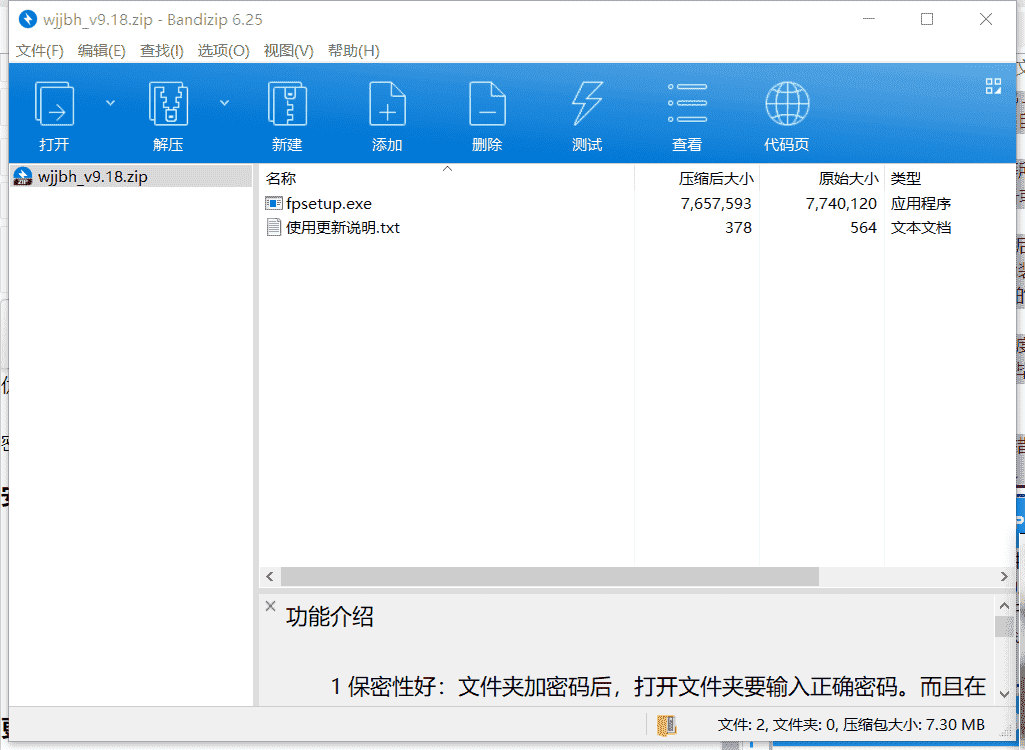Viewport: 1025px width, 750px height.
Task: Expand the 解压 dropdown arrow
Action: pyautogui.click(x=224, y=103)
